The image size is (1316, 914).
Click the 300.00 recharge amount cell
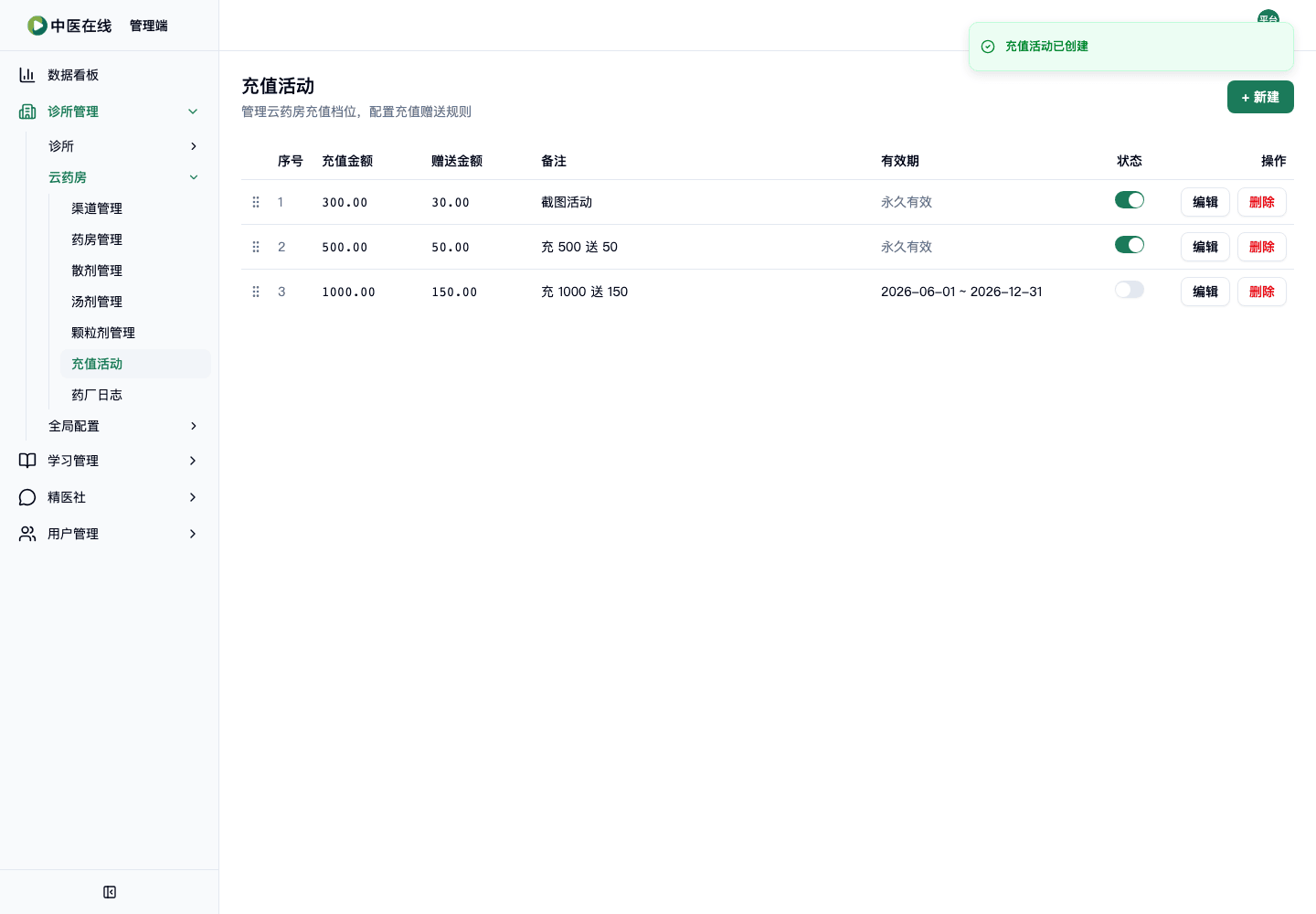click(x=345, y=202)
